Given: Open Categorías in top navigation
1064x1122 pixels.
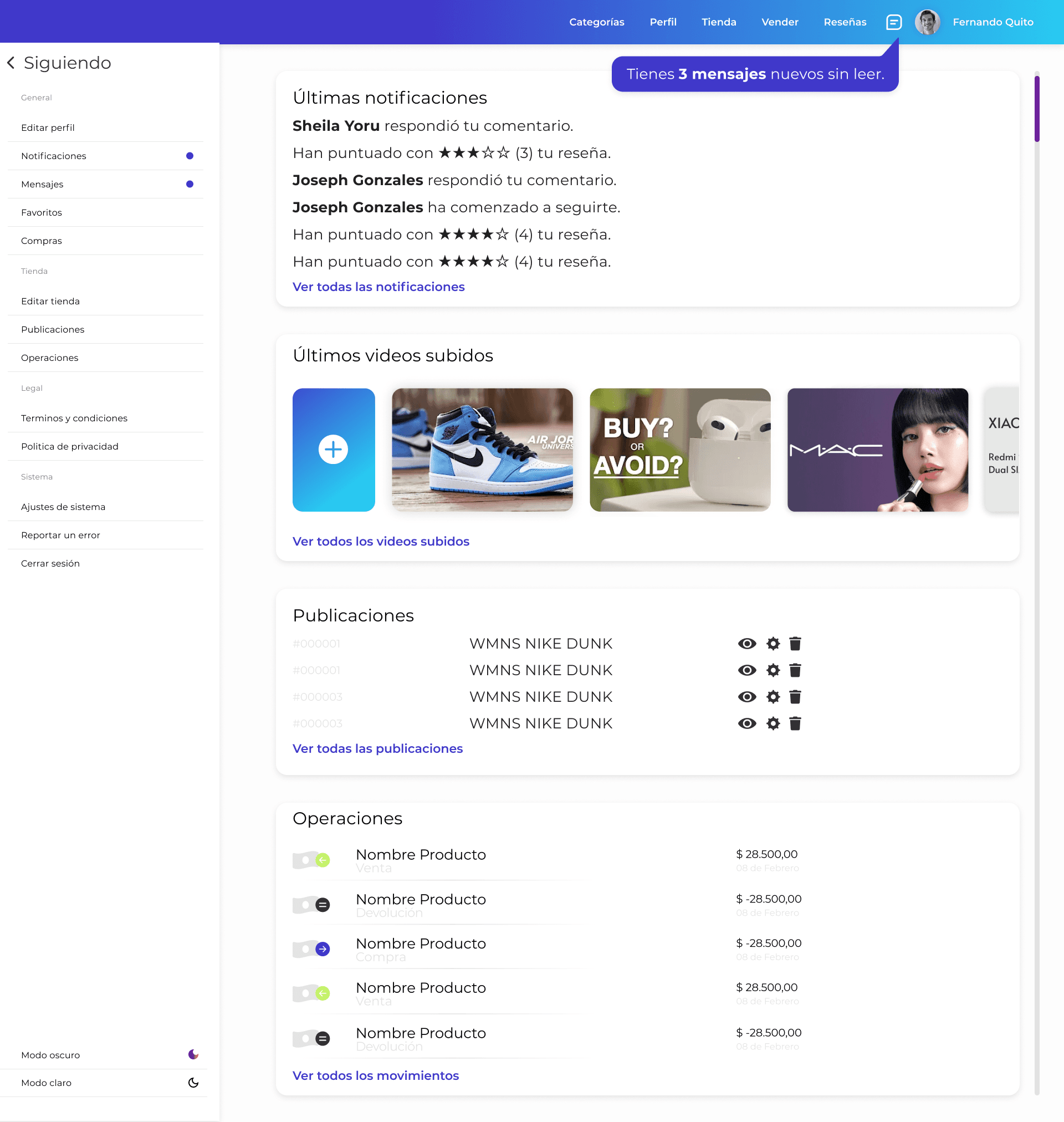Looking at the screenshot, I should [596, 22].
